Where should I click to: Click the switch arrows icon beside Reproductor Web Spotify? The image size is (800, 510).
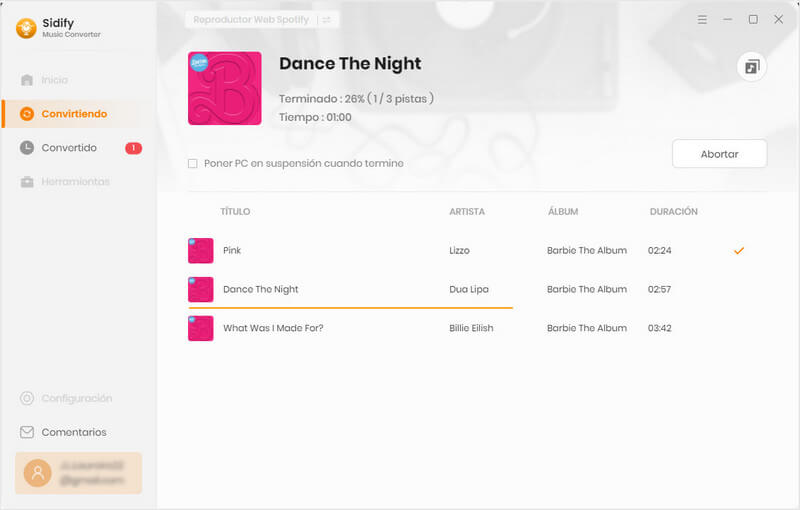(327, 20)
